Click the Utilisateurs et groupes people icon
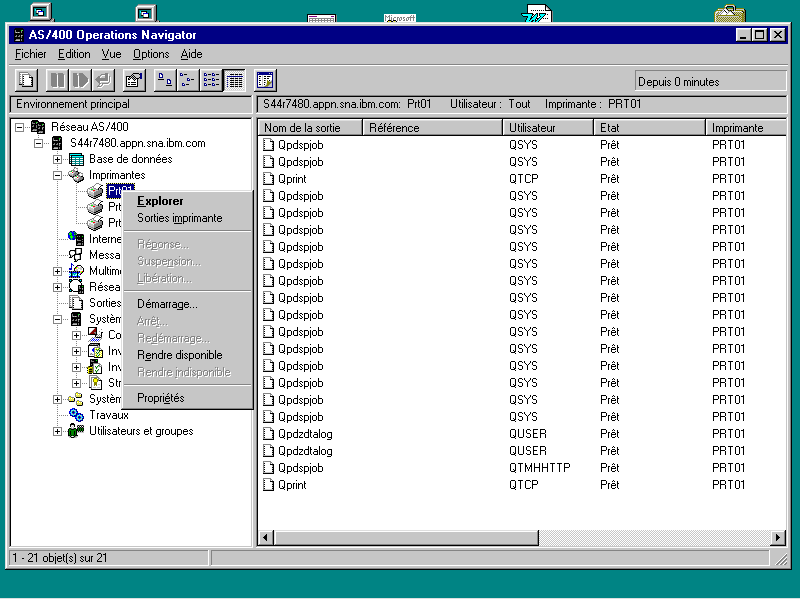The image size is (800, 600). pos(77,431)
